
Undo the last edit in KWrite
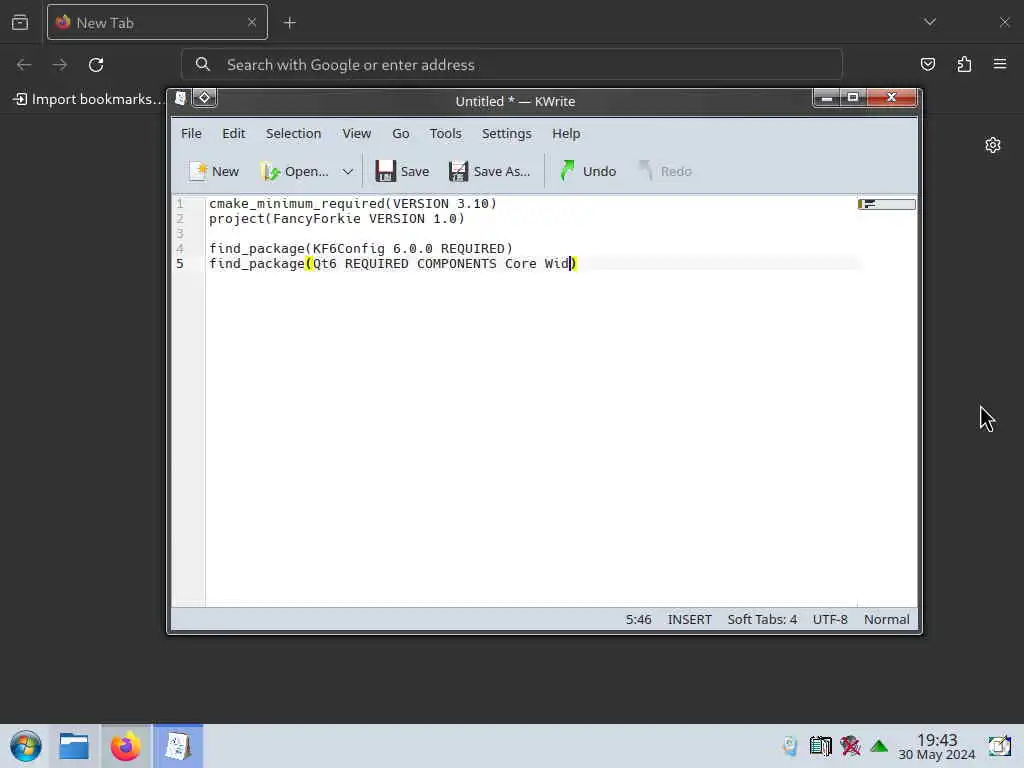pyautogui.click(x=588, y=171)
